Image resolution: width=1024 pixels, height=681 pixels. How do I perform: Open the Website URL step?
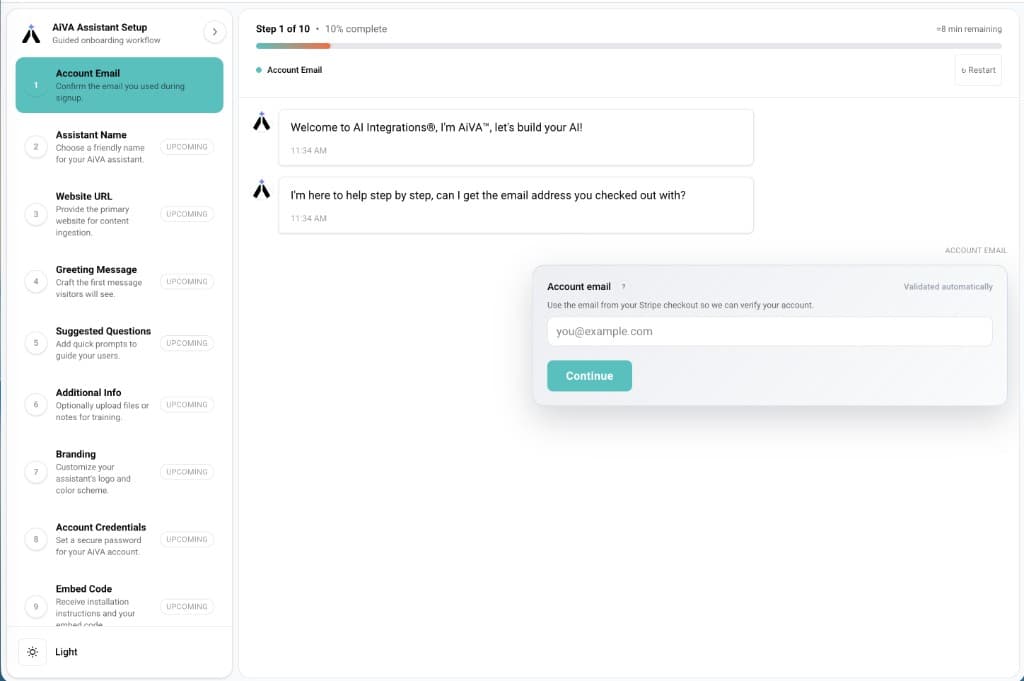pyautogui.click(x=120, y=213)
